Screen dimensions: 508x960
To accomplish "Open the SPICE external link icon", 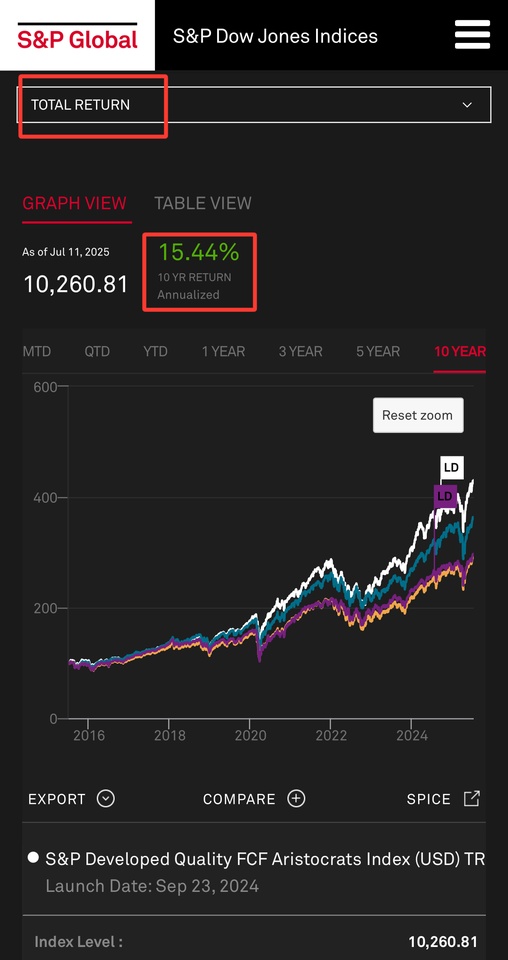I will [471, 798].
